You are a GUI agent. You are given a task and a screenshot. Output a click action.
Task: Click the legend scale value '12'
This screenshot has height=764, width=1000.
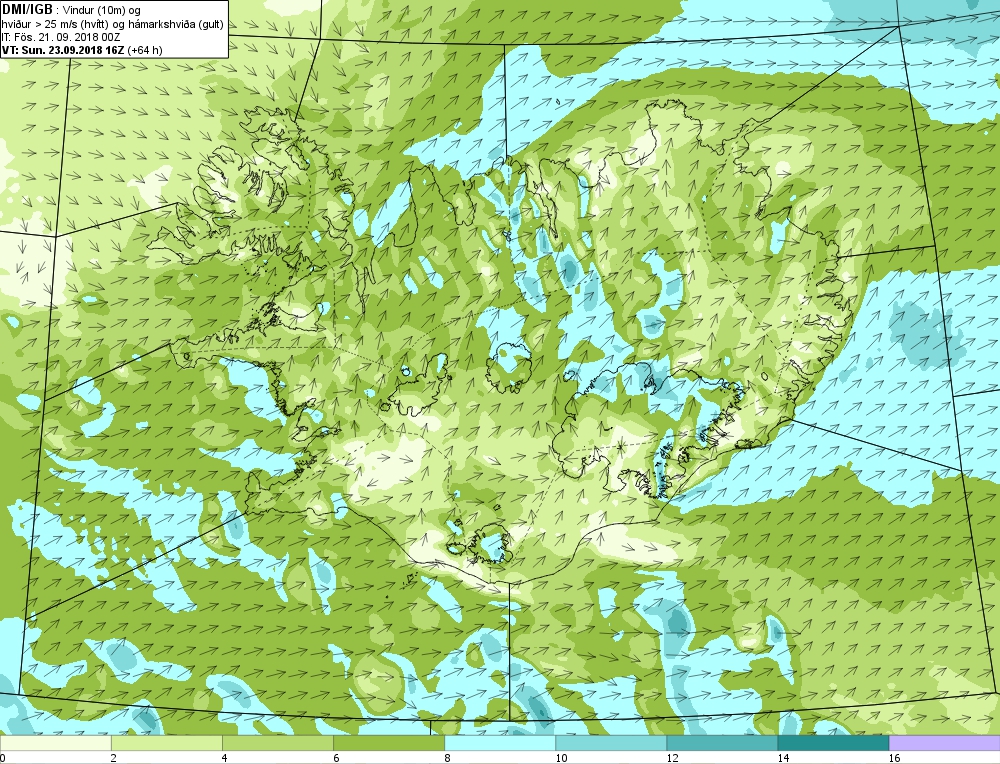coord(672,758)
